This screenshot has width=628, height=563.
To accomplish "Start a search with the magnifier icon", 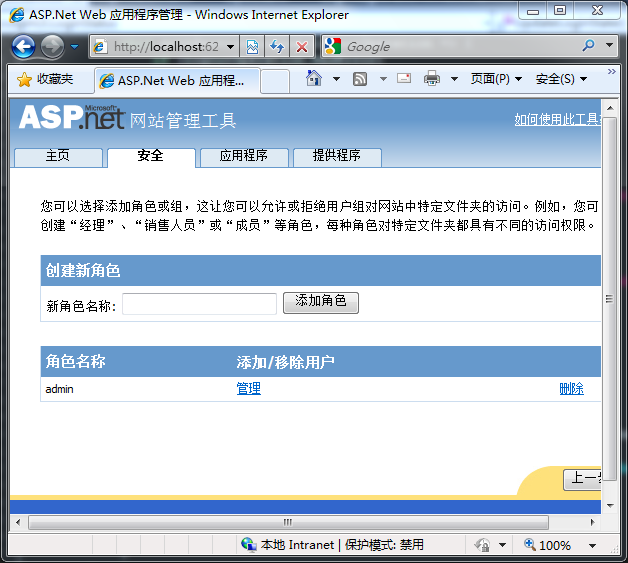I will [x=588, y=46].
